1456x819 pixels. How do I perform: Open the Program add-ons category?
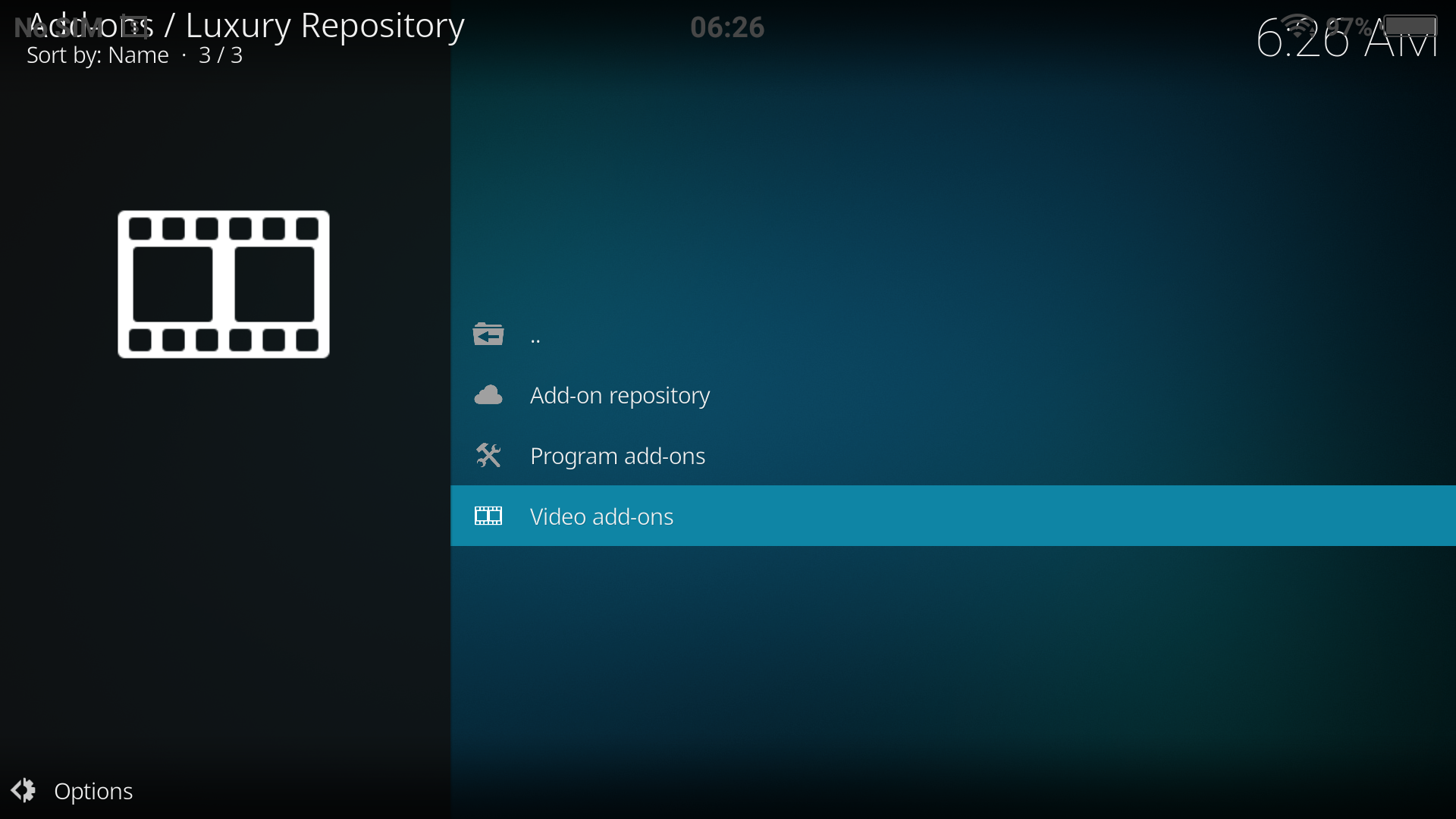(x=617, y=455)
